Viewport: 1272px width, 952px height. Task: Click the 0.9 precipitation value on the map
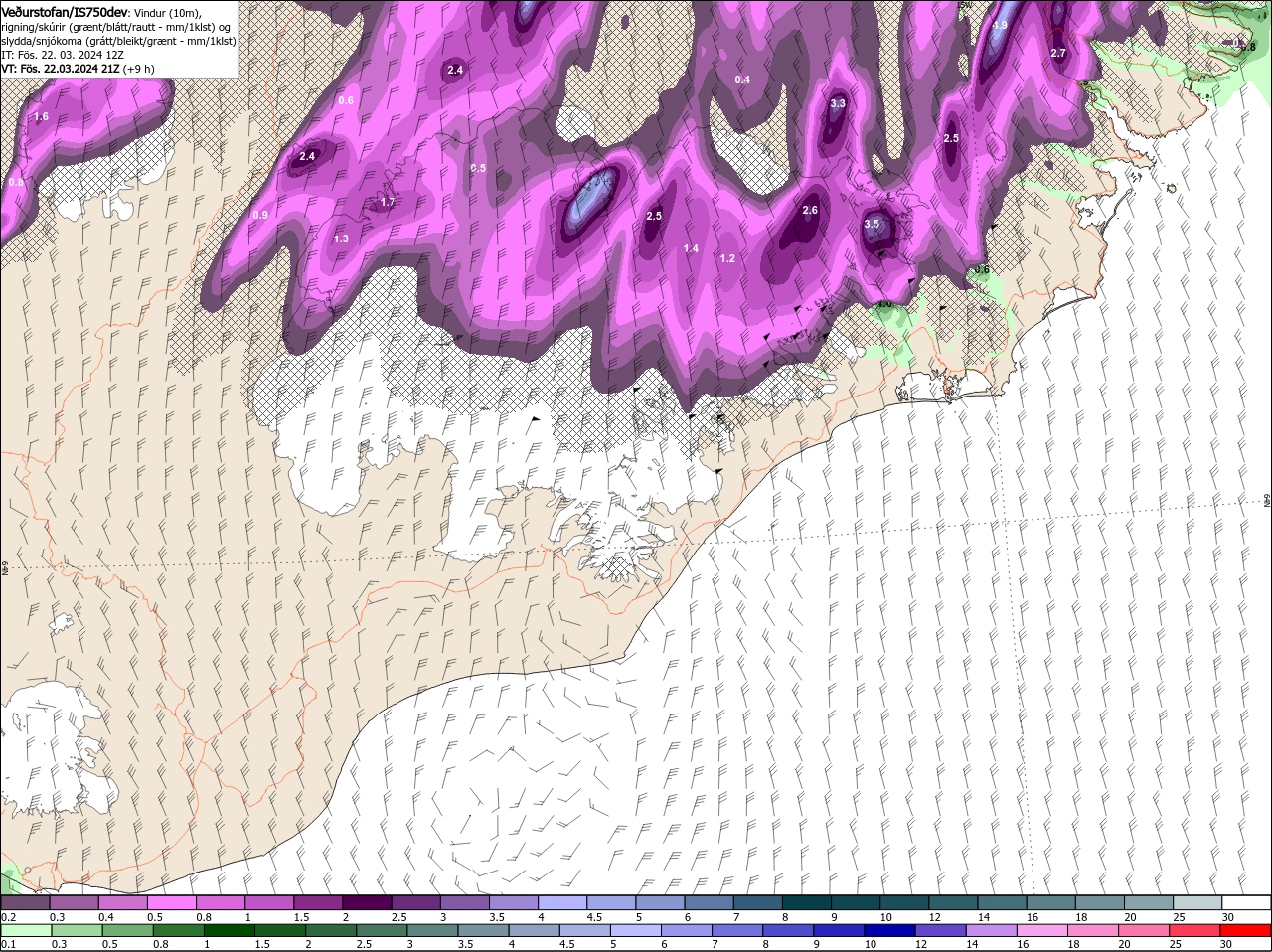coord(260,215)
